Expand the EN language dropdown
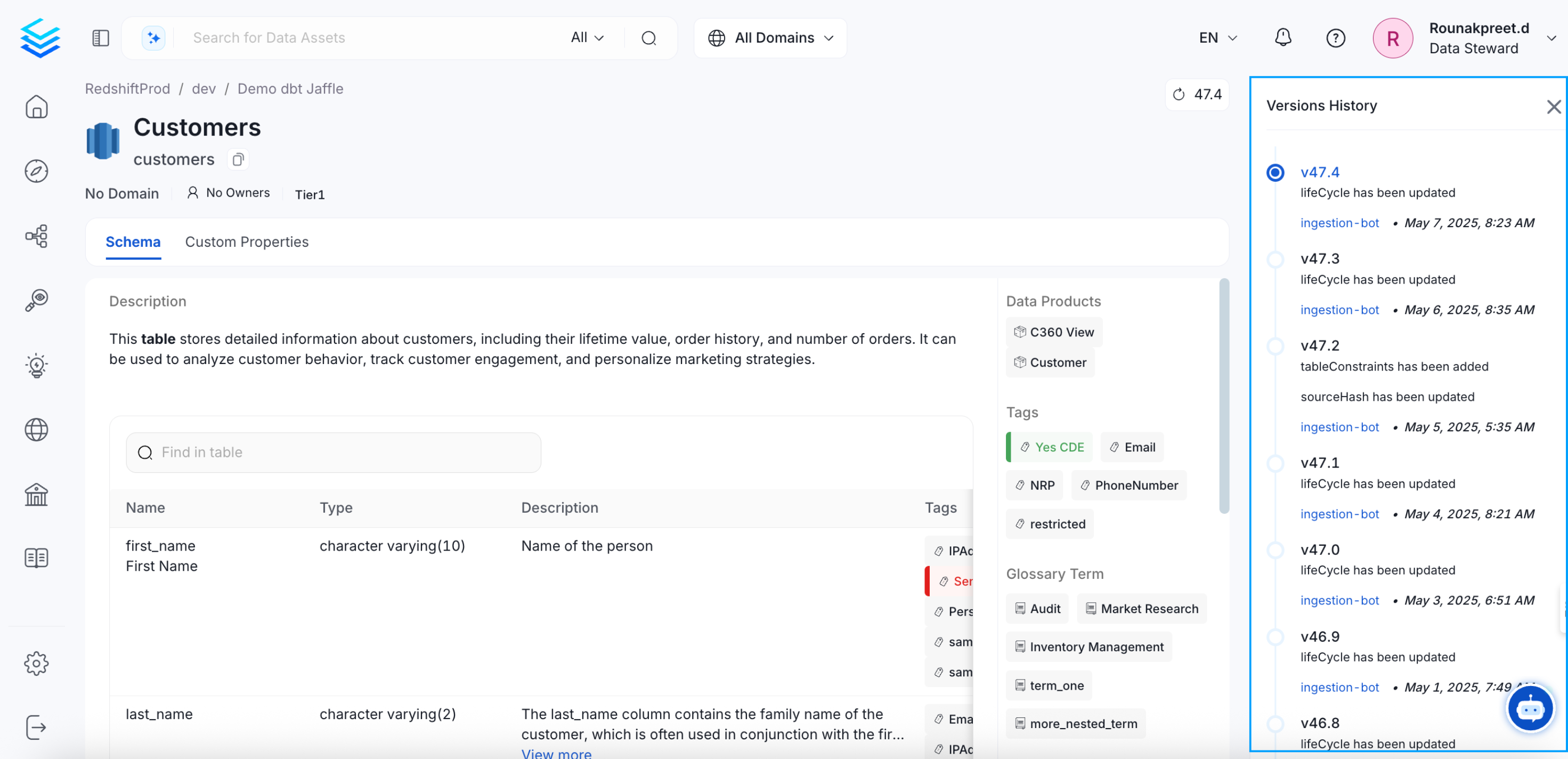 point(1217,37)
